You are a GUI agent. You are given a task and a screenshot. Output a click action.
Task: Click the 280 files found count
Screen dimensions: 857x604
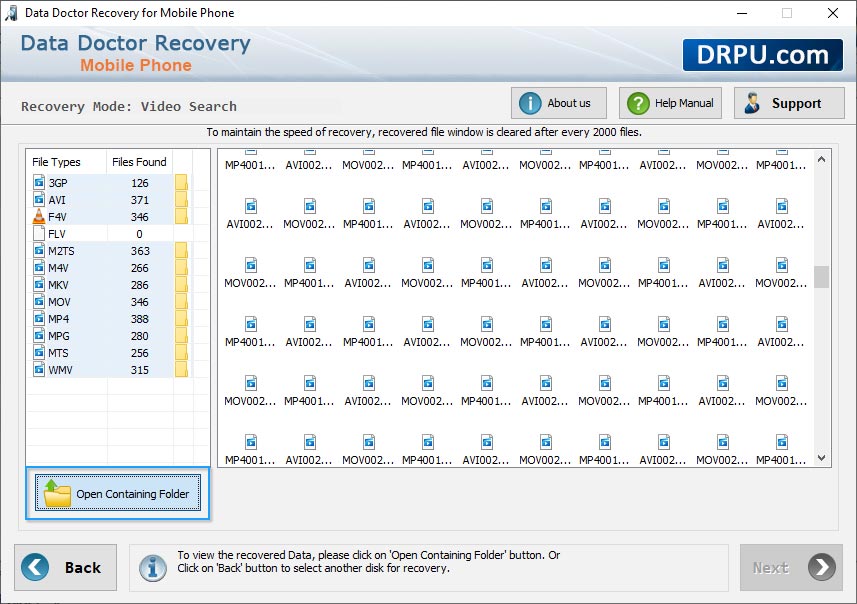tap(139, 336)
